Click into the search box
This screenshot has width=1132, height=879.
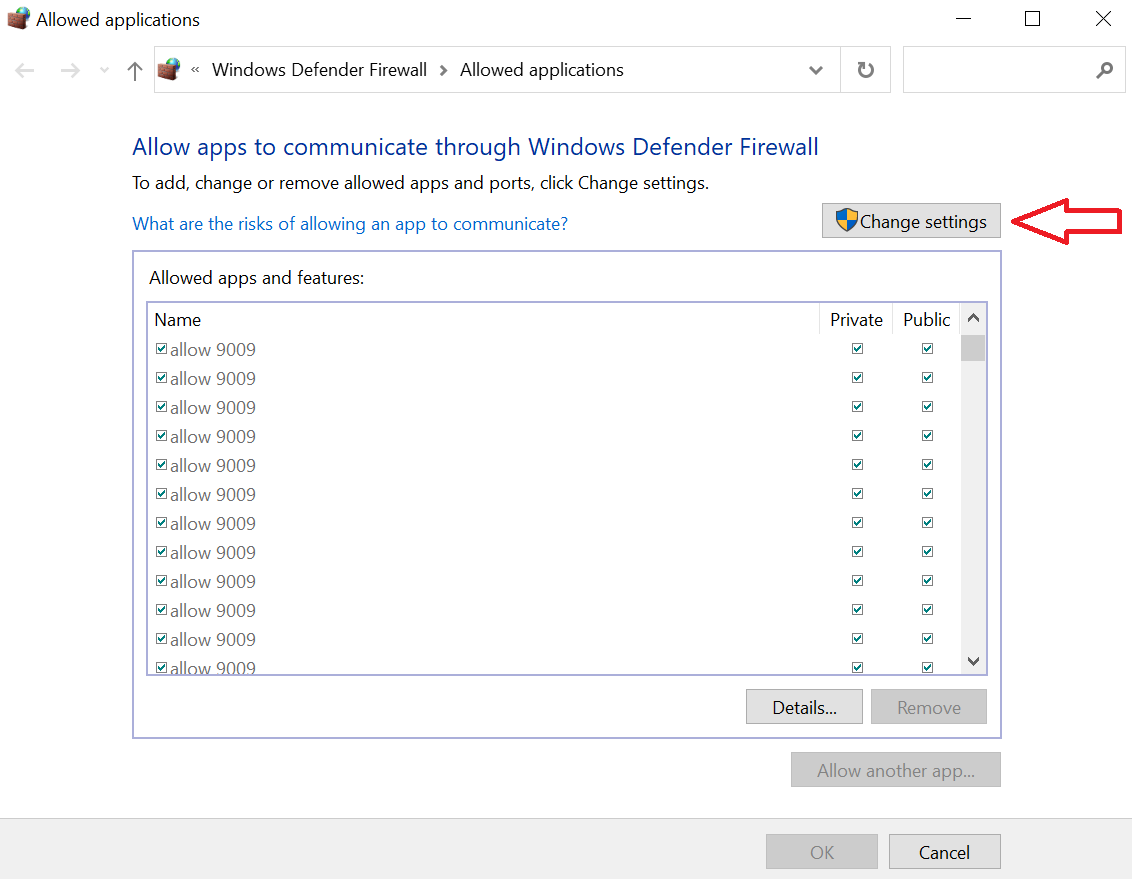coord(1014,70)
